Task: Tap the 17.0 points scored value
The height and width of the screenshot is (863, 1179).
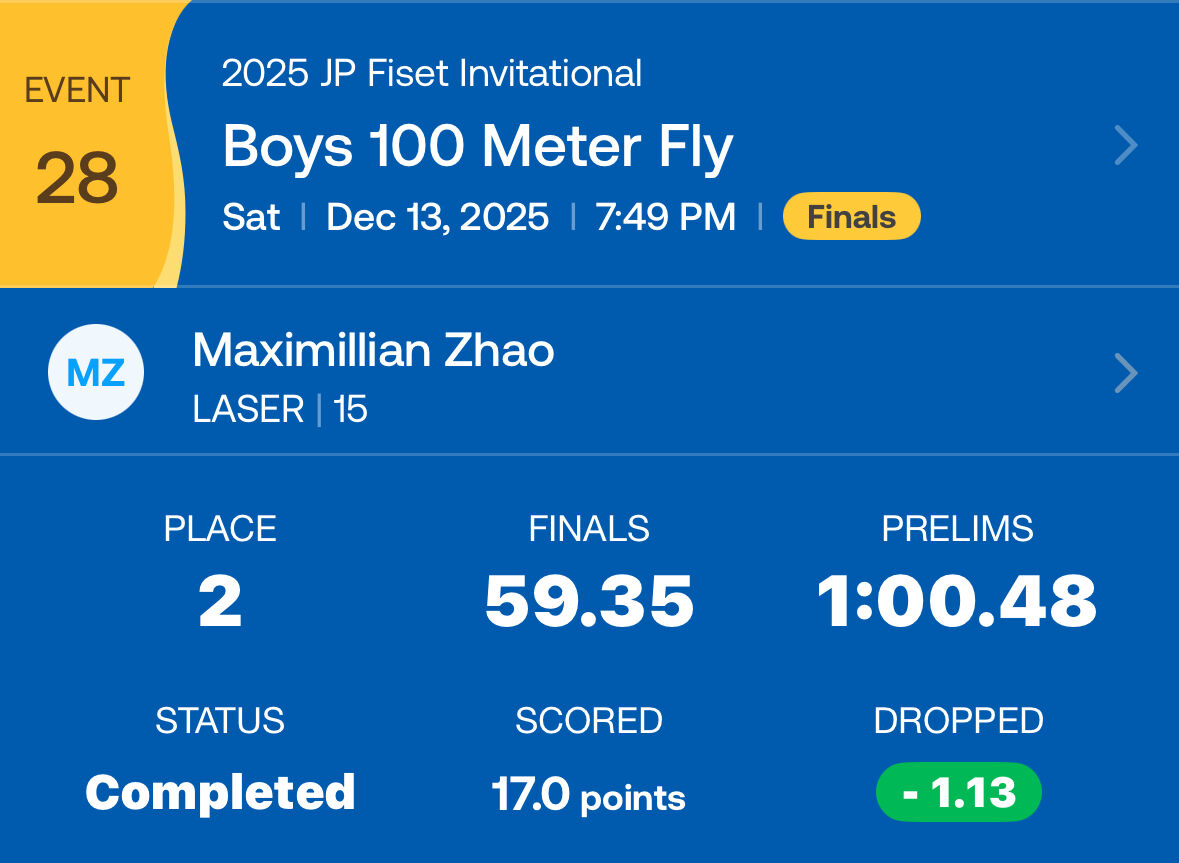Action: pyautogui.click(x=588, y=795)
